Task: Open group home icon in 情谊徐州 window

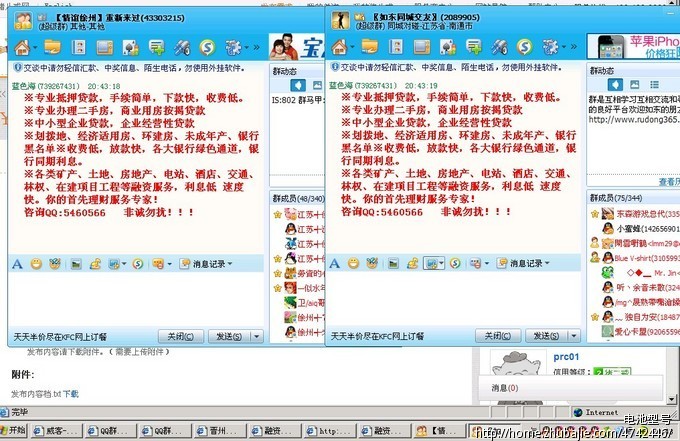Action: point(22,47)
